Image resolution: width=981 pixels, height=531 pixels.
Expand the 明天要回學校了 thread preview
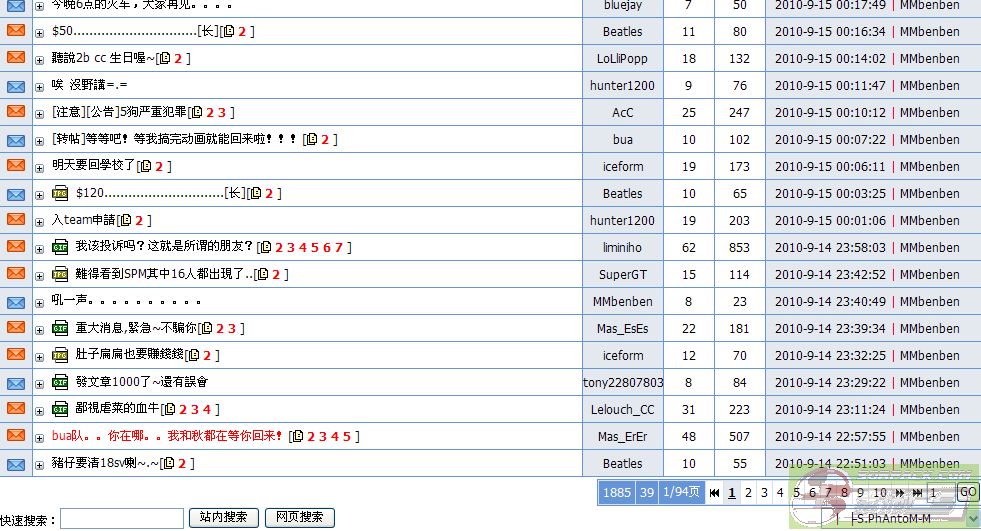pyautogui.click(x=40, y=167)
